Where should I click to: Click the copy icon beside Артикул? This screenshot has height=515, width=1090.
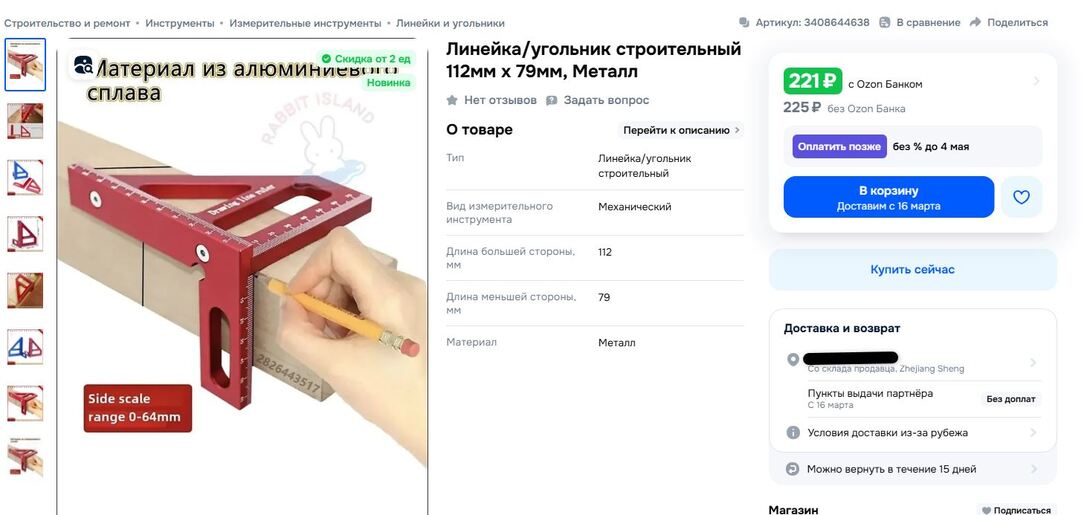tap(745, 22)
